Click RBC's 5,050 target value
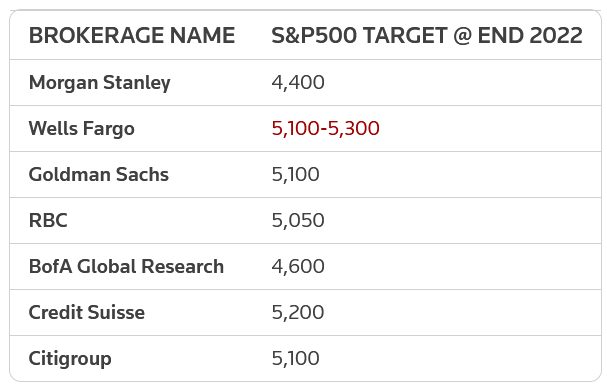This screenshot has height=387, width=607. 298,220
